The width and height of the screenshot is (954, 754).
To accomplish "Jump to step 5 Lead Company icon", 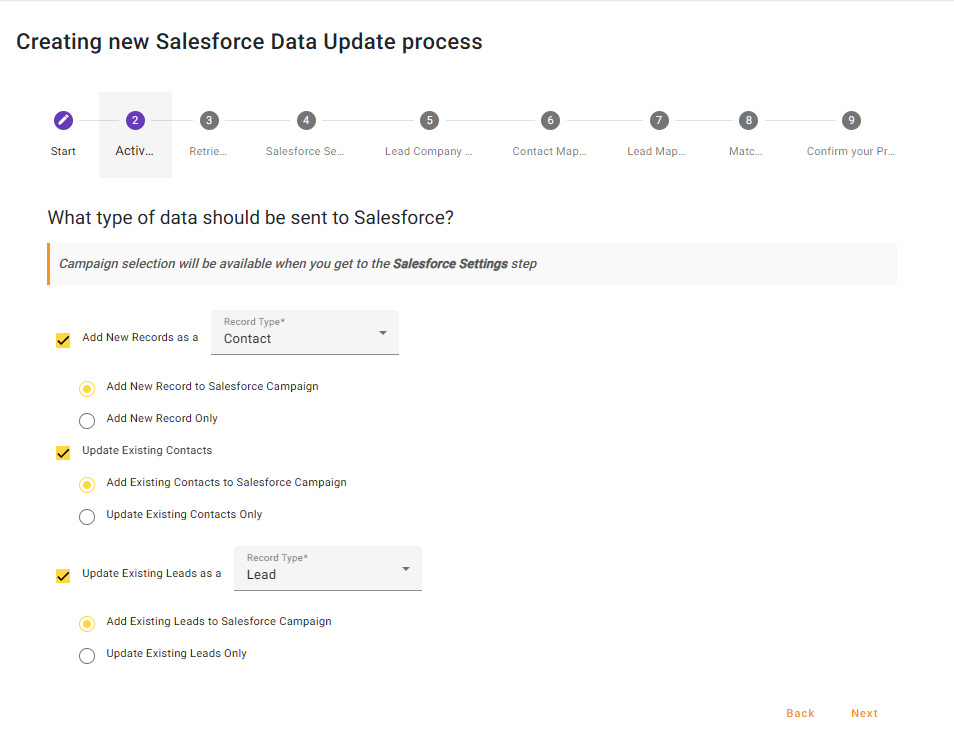I will coord(429,120).
